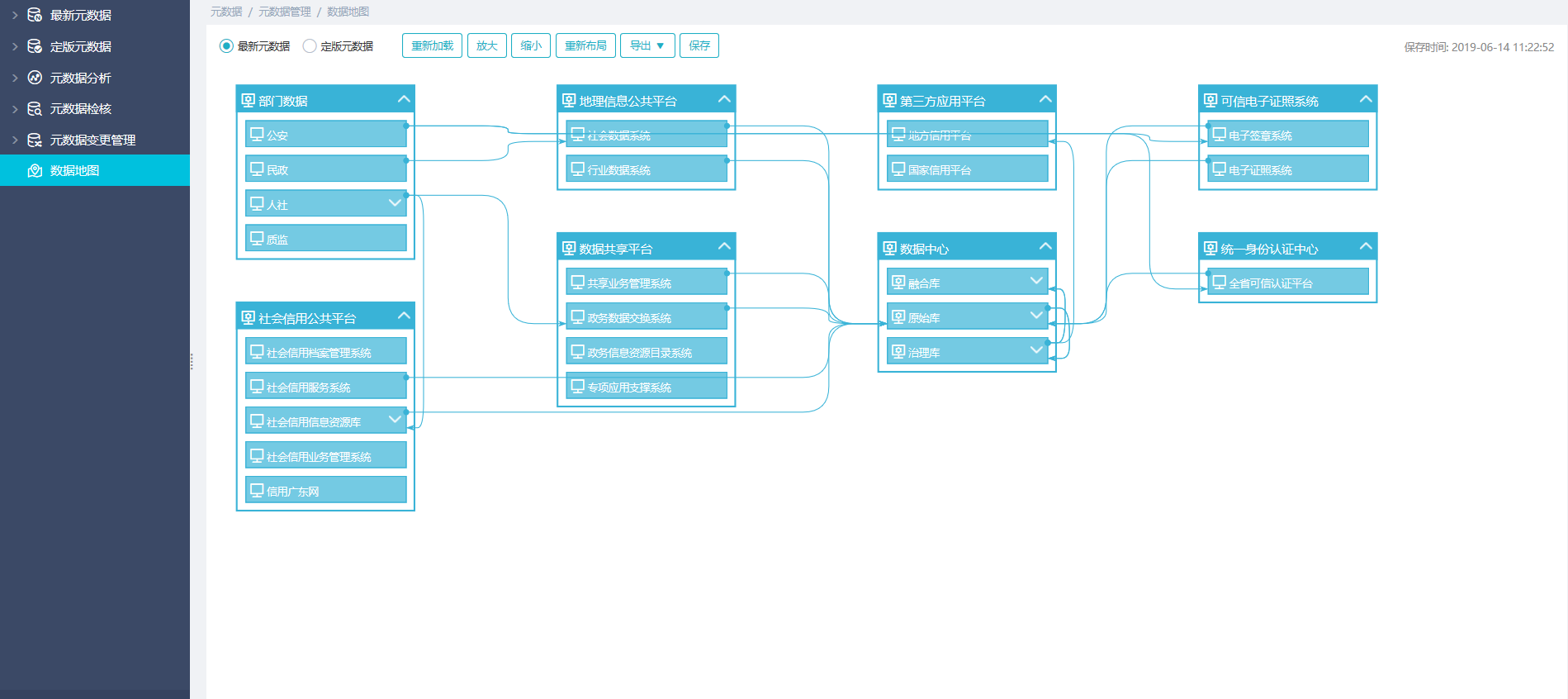
Task: Collapse the 数据共享平台 group
Action: [x=724, y=247]
